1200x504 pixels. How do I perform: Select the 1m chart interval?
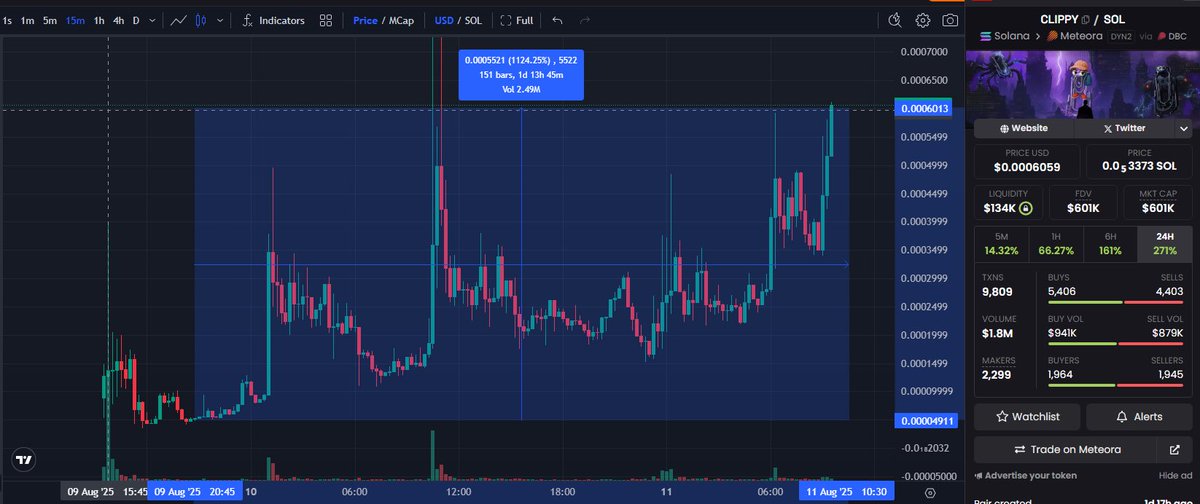[x=28, y=20]
